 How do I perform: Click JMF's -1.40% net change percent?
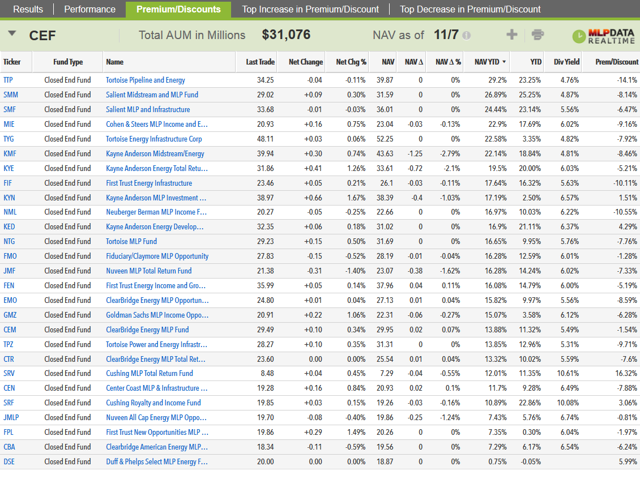pos(354,271)
